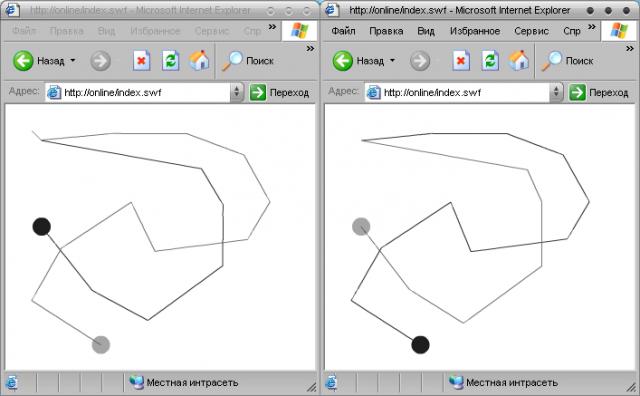Click page icon in right address bar

click(x=373, y=93)
